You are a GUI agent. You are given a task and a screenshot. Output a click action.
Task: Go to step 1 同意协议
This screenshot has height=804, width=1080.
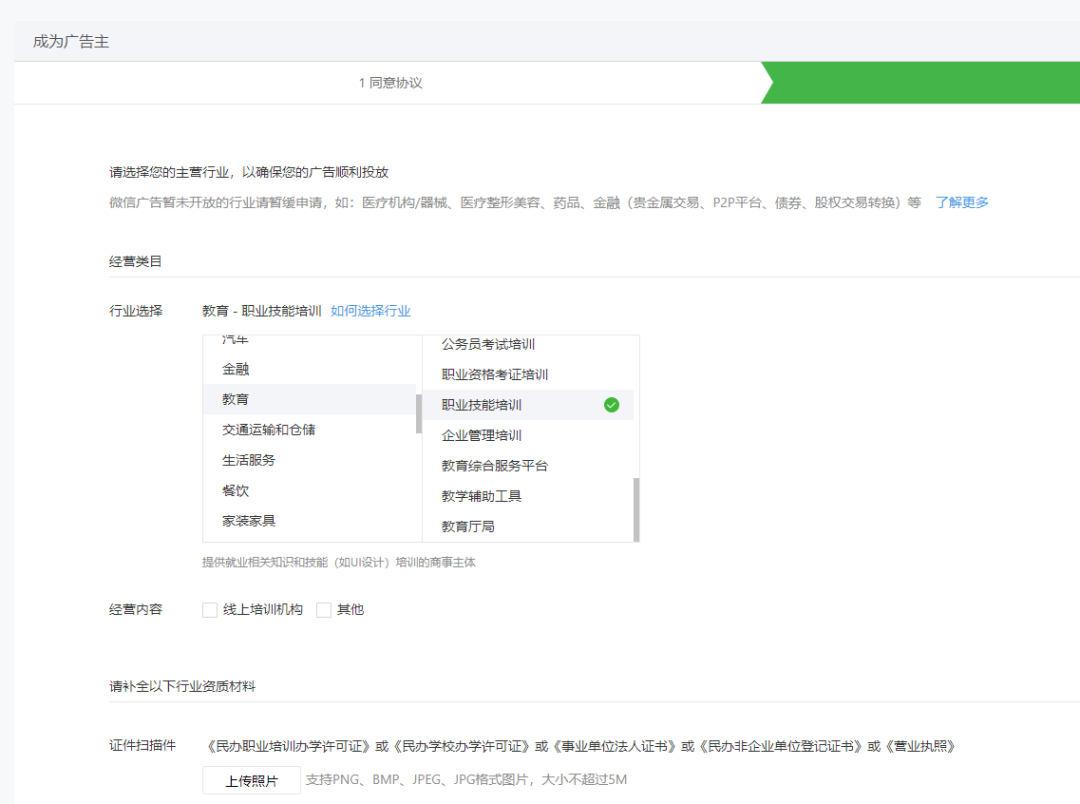[390, 83]
